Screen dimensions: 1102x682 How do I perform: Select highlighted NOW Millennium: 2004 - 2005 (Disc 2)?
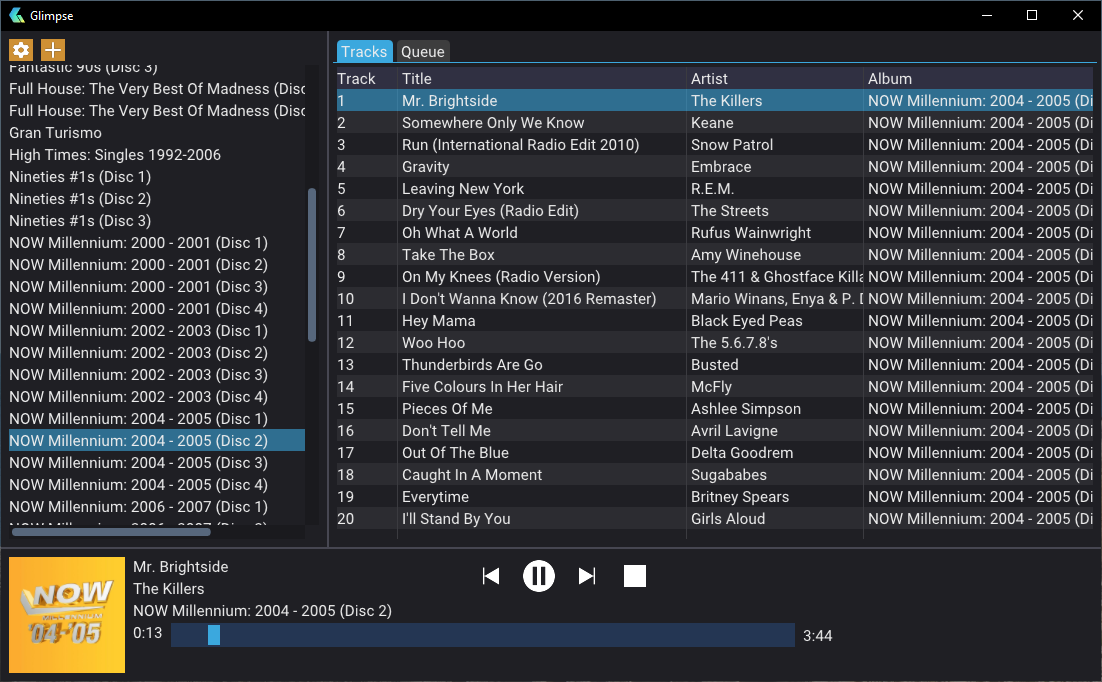157,441
